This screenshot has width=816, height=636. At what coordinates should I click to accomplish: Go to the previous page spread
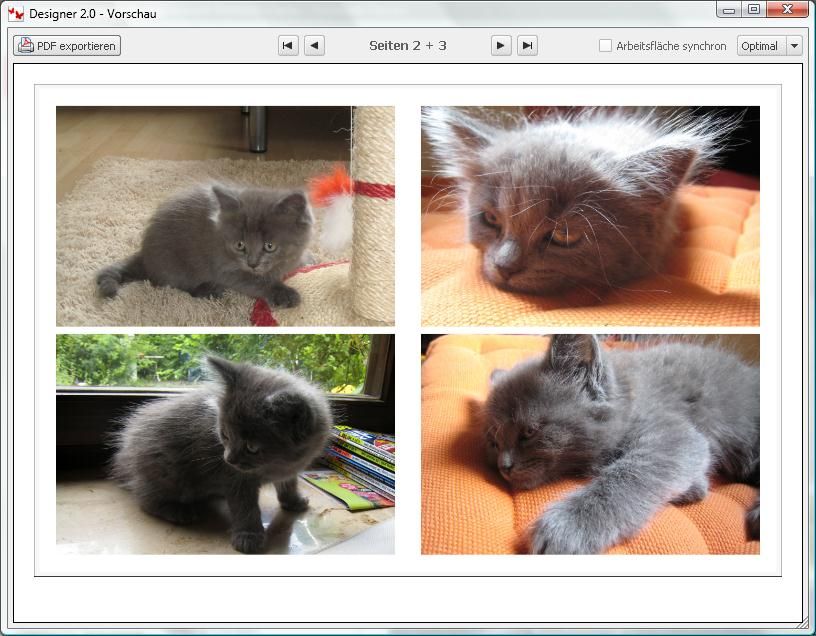tap(314, 45)
